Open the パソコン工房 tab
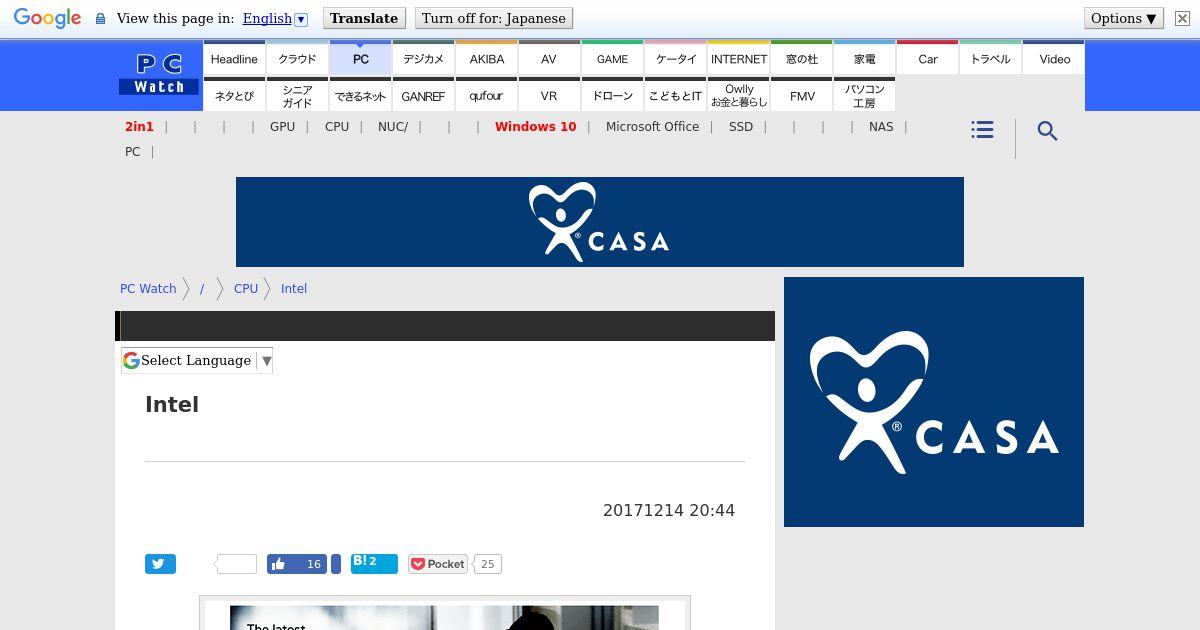Screen dimensions: 1200x630 point(864,95)
